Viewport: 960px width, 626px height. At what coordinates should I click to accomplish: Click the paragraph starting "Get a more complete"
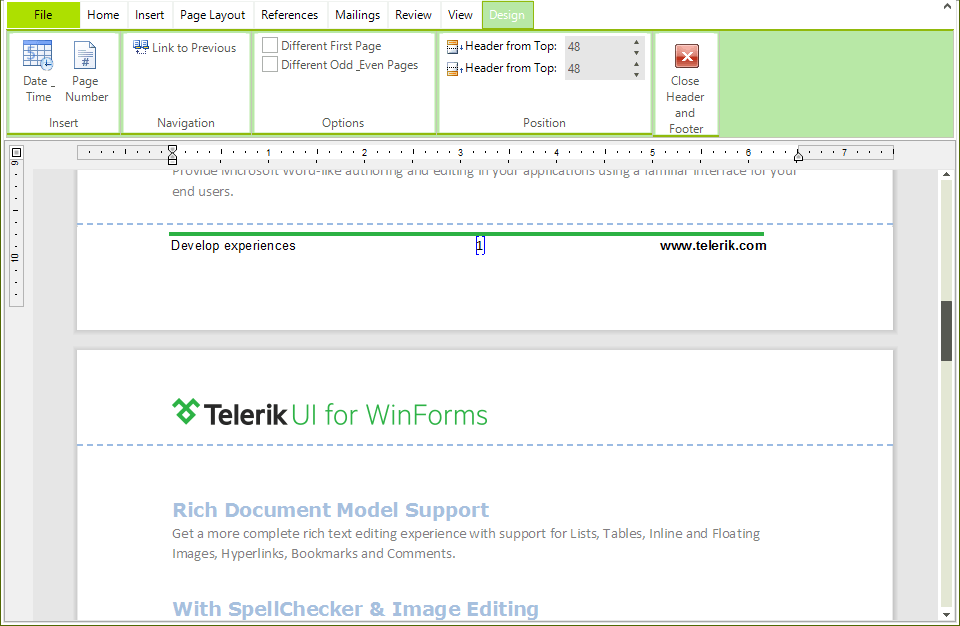click(x=466, y=543)
